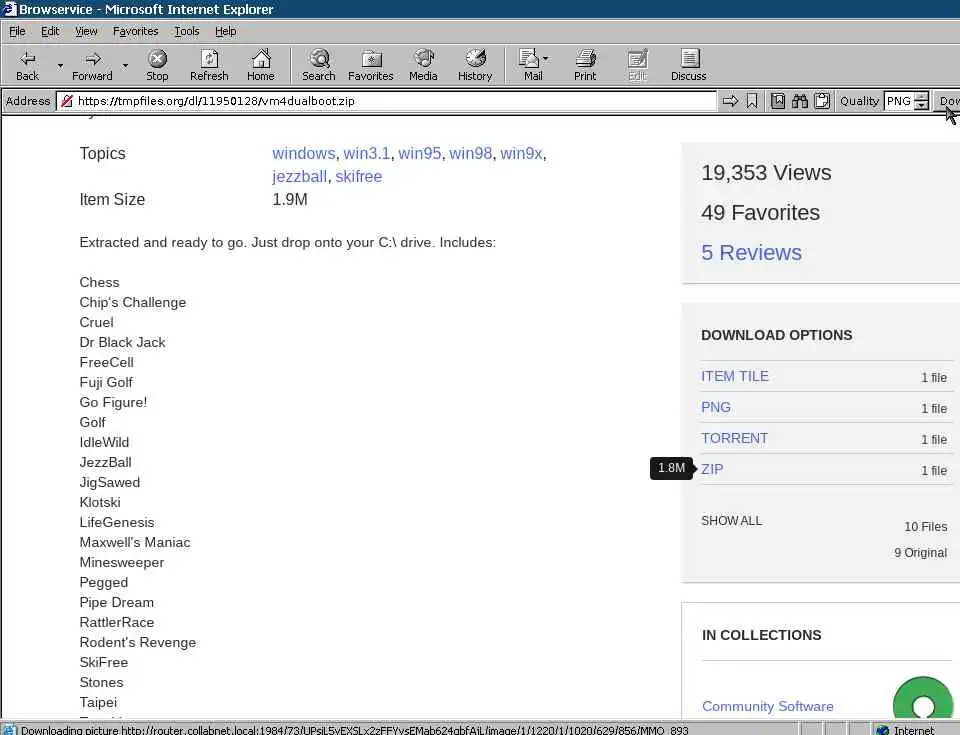Open Forward history dropdown arrow

click(x=126, y=65)
